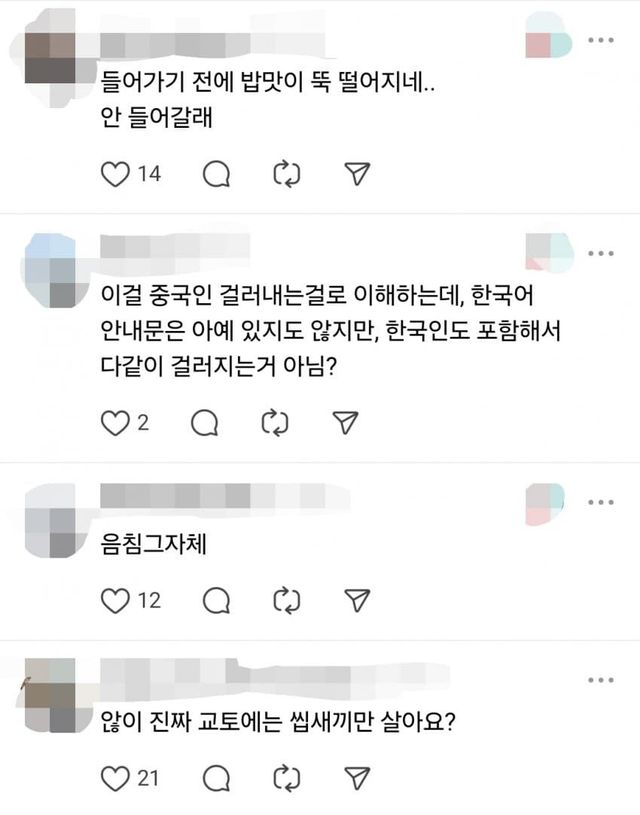
Task: Open the blurred username of second commenter
Action: pos(174,246)
